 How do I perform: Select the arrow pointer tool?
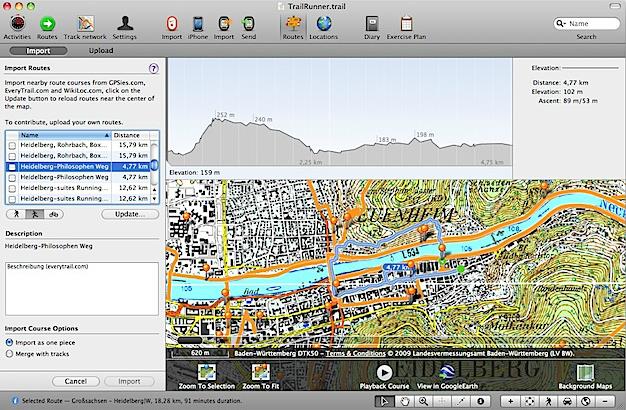pyautogui.click(x=384, y=401)
